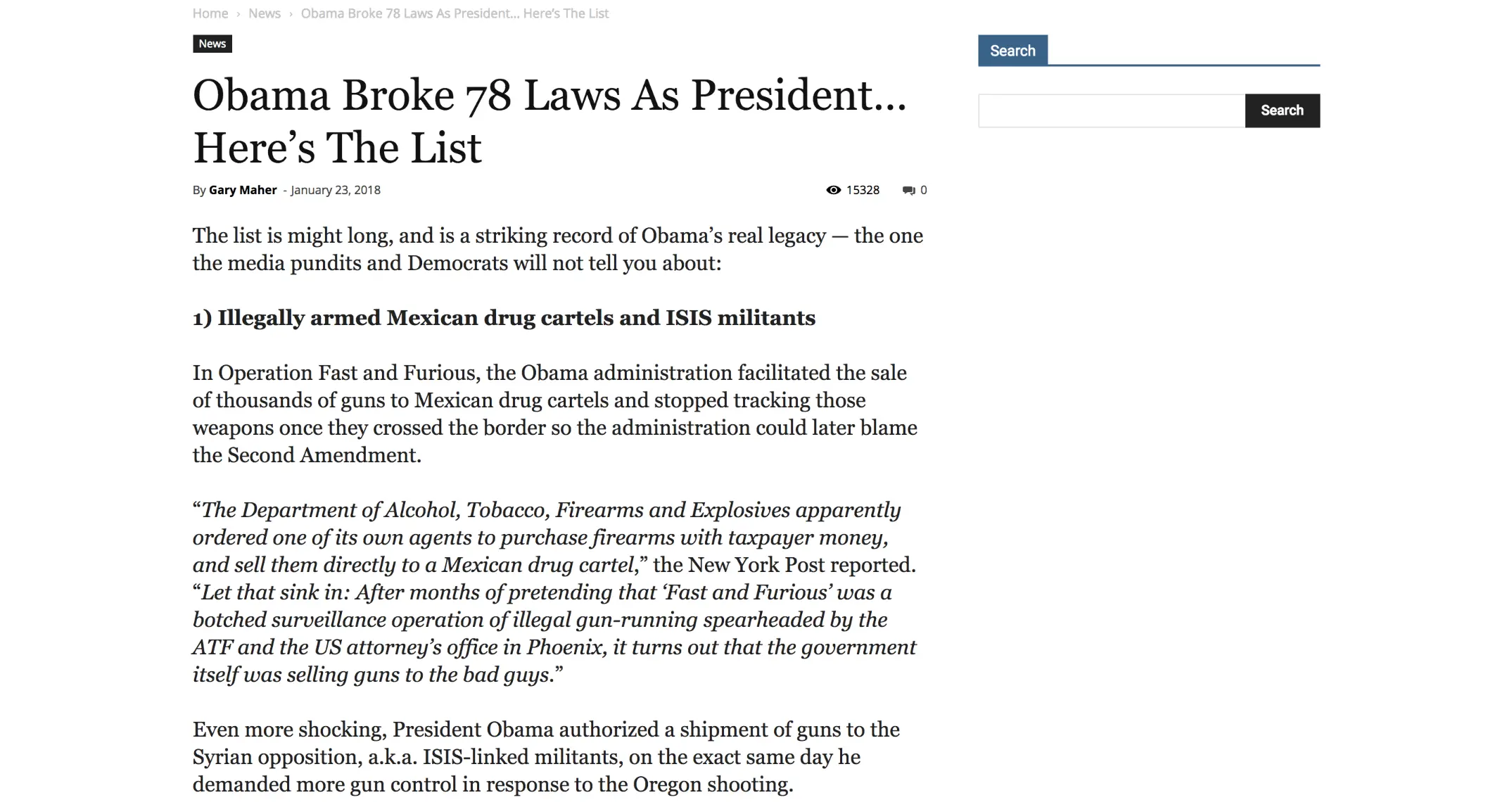Image resolution: width=1512 pixels, height=807 pixels.
Task: Click the blue Search widget header
Action: [x=1012, y=51]
